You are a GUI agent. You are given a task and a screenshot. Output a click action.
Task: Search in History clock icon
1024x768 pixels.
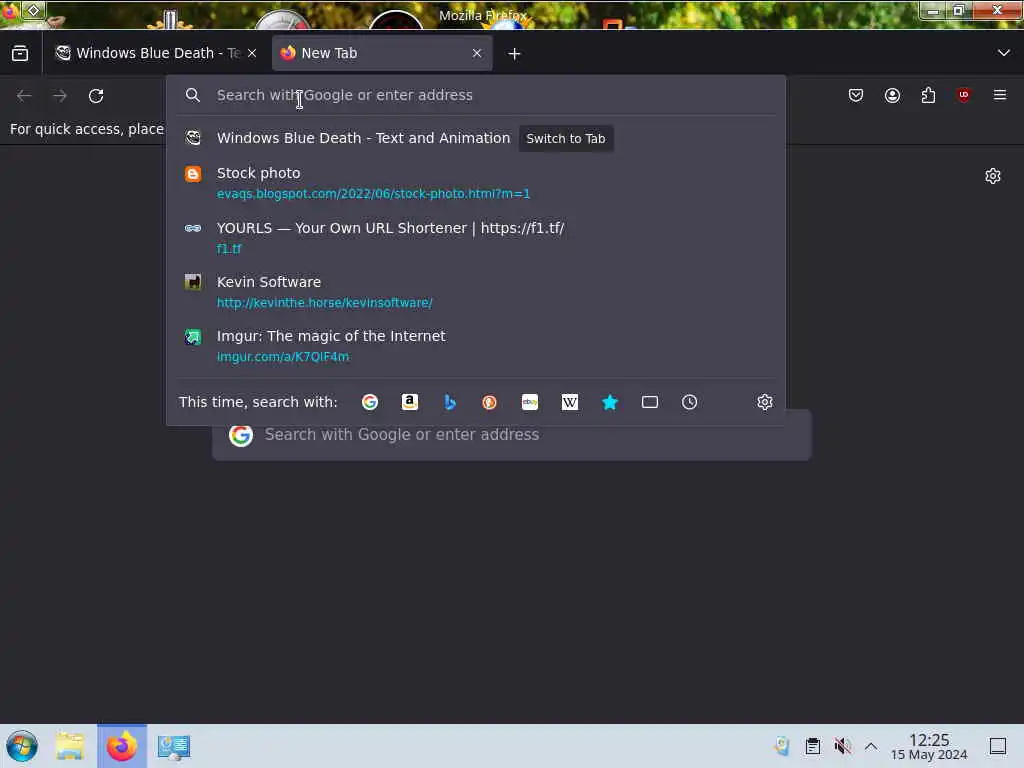click(690, 402)
